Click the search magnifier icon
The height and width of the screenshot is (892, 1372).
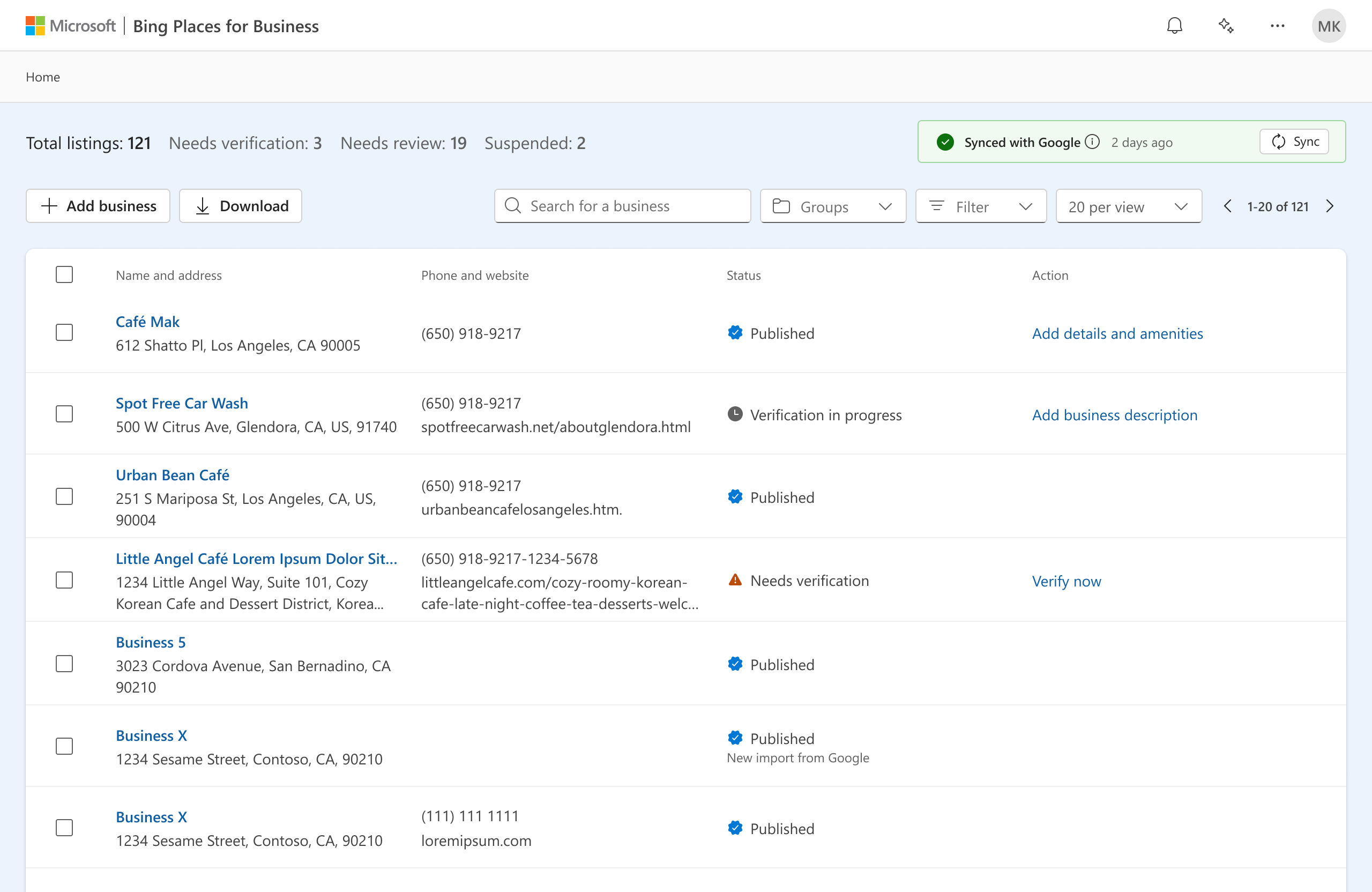click(512, 206)
